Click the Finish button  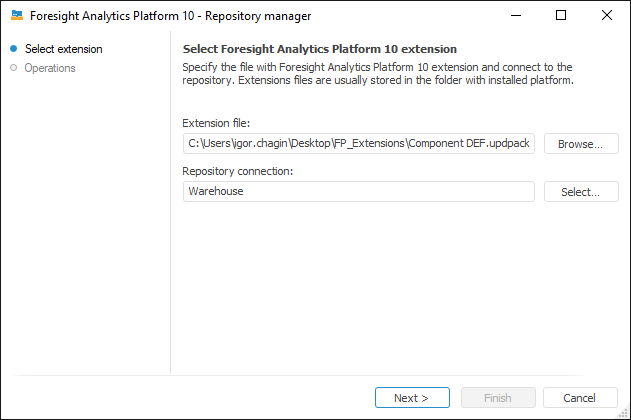click(x=497, y=397)
